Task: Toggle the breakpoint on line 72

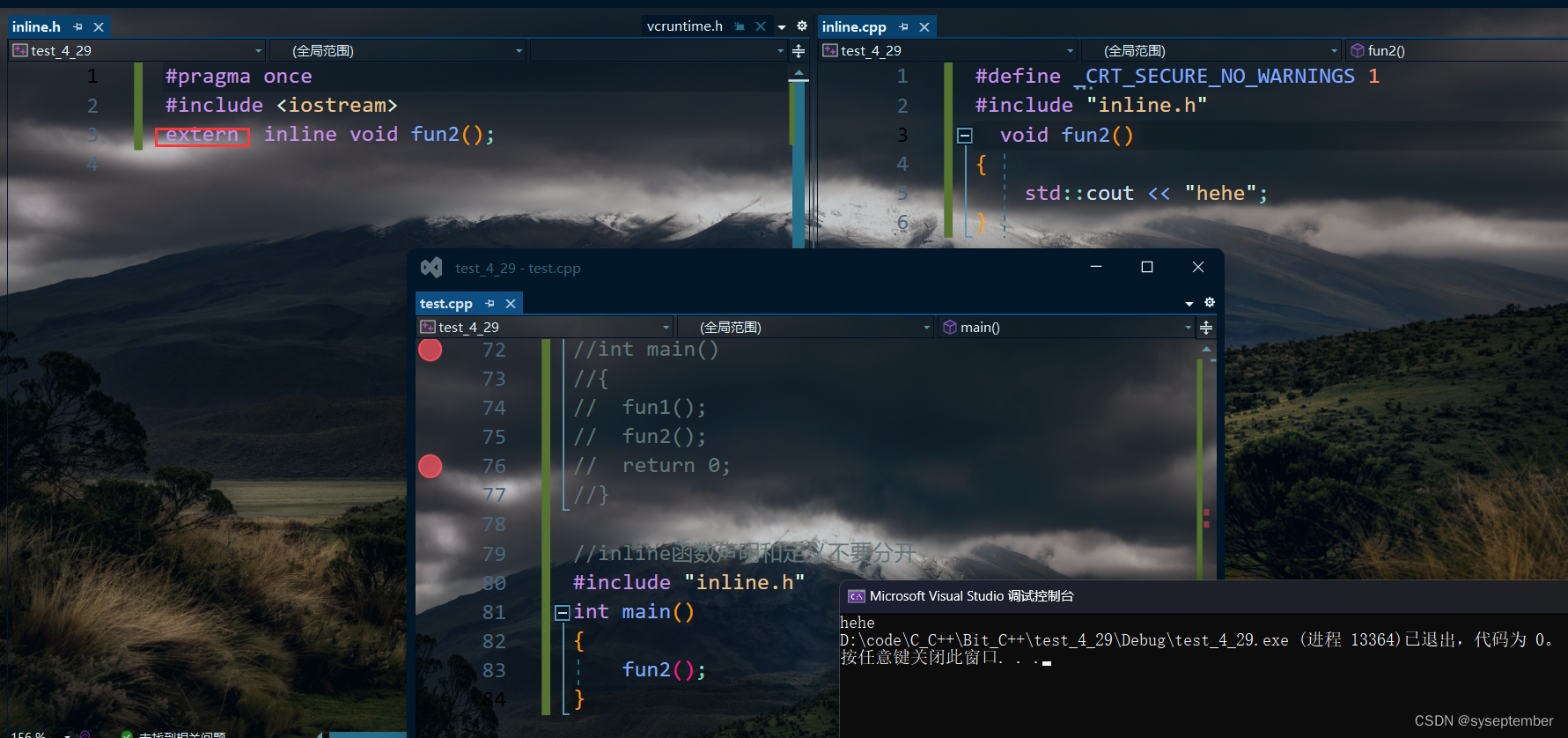Action: pos(431,350)
